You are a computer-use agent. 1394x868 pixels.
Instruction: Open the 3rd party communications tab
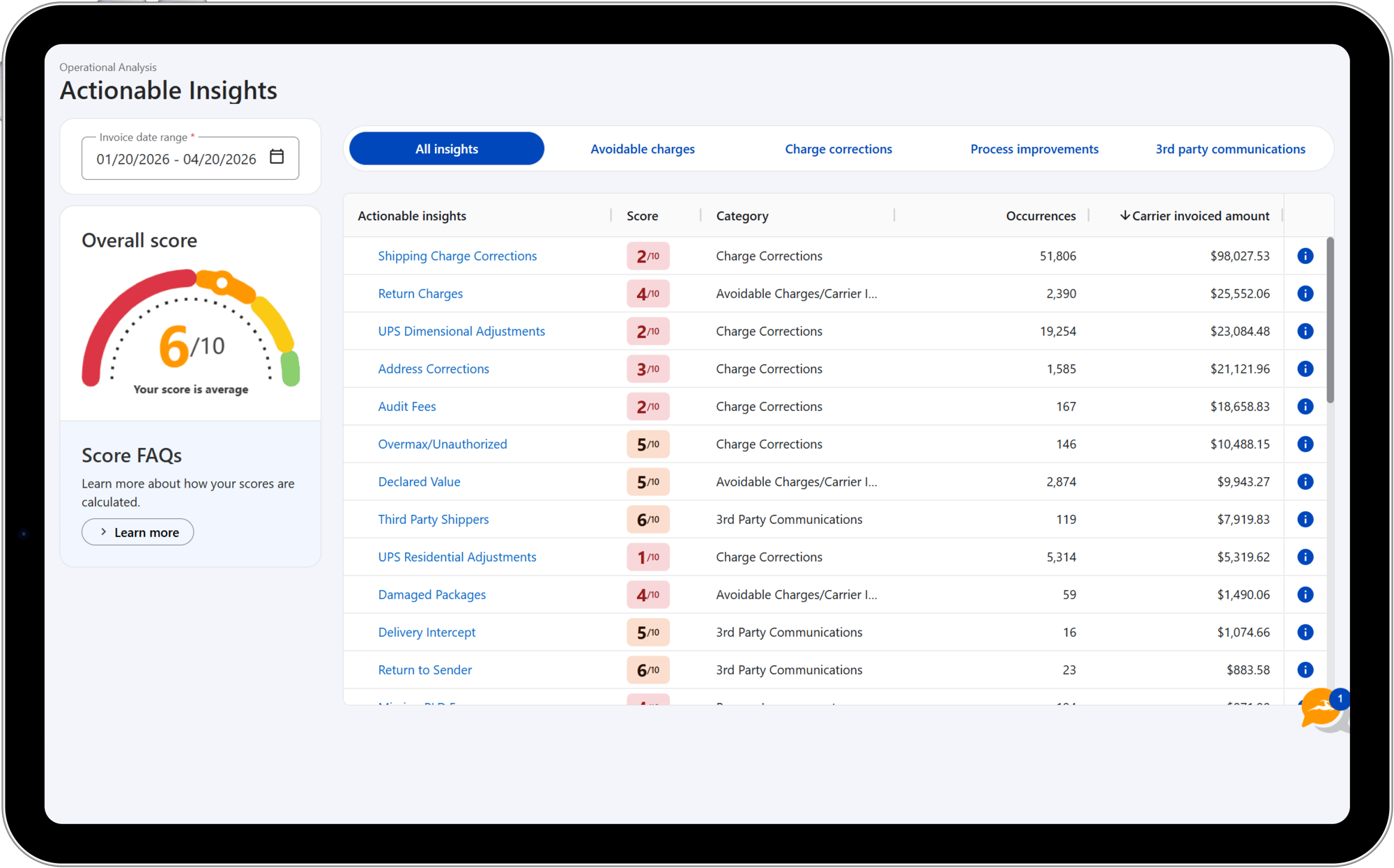[1230, 148]
